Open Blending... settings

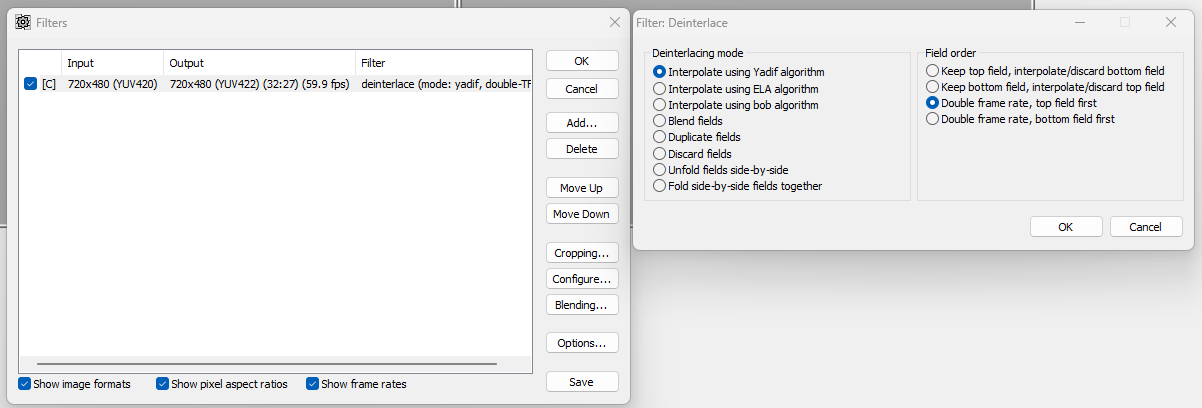582,305
